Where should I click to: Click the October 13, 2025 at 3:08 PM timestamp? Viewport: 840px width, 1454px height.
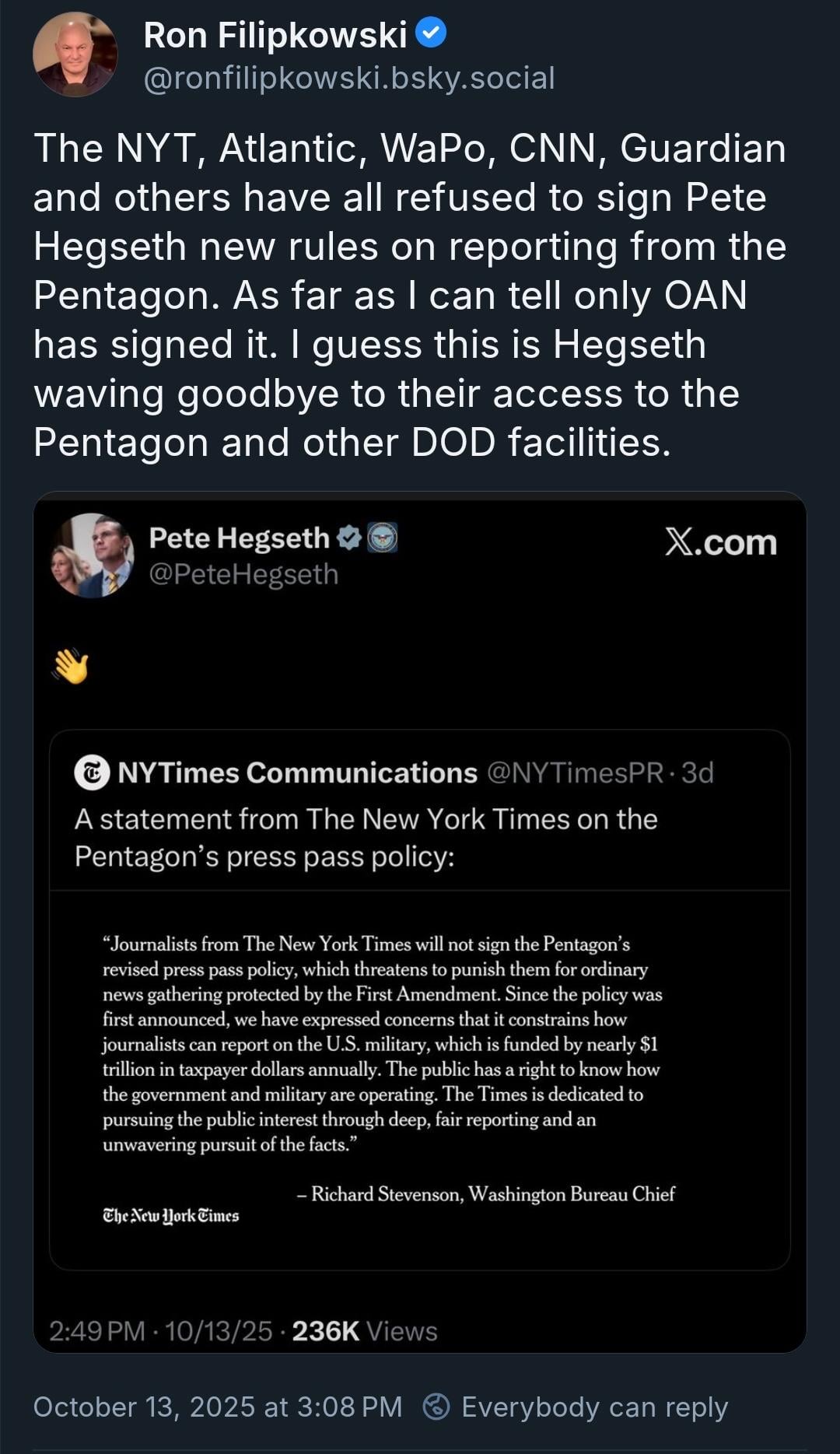(x=218, y=1407)
